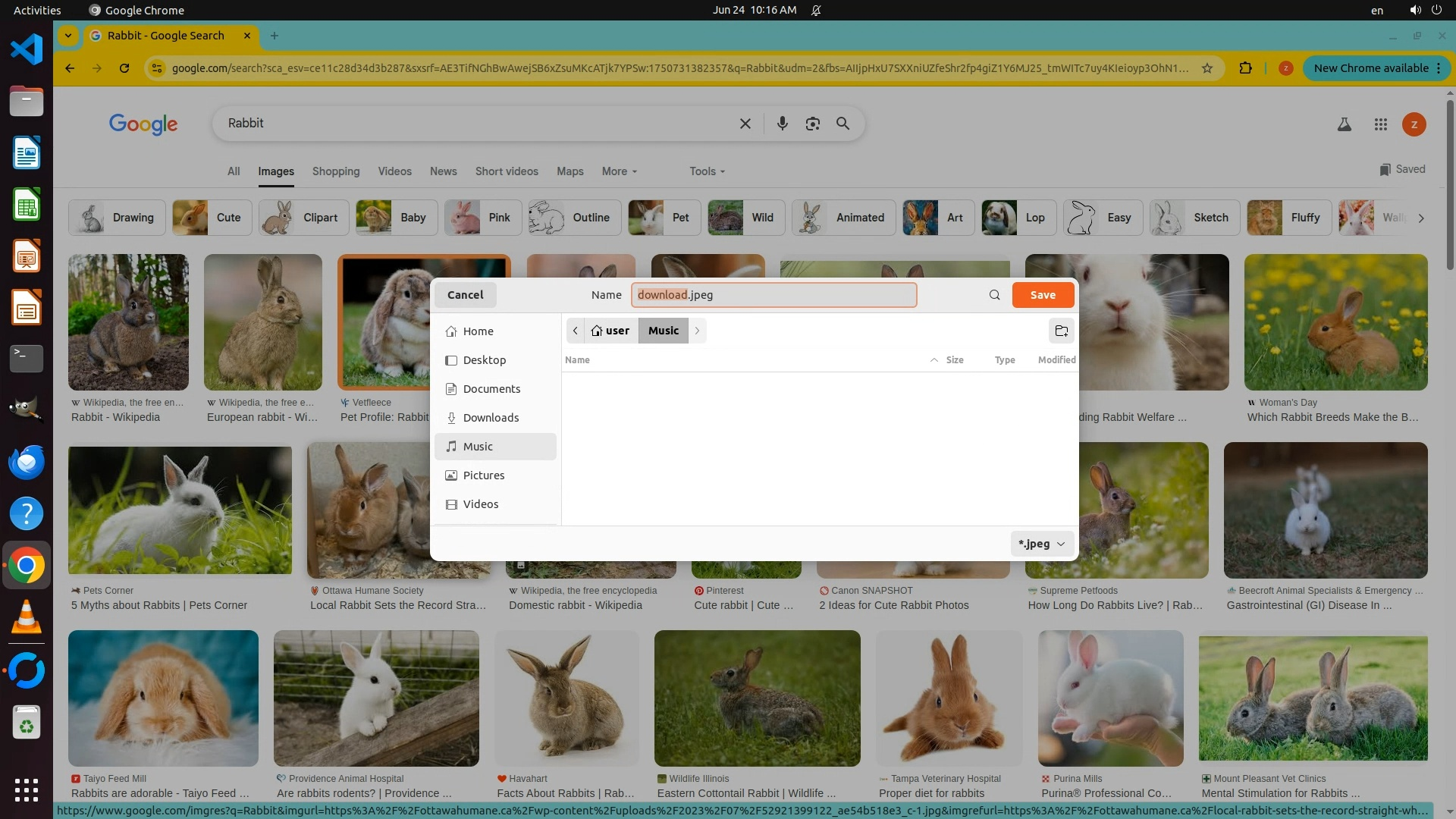Click the search icon in save dialog
1456x819 pixels.
994,295
